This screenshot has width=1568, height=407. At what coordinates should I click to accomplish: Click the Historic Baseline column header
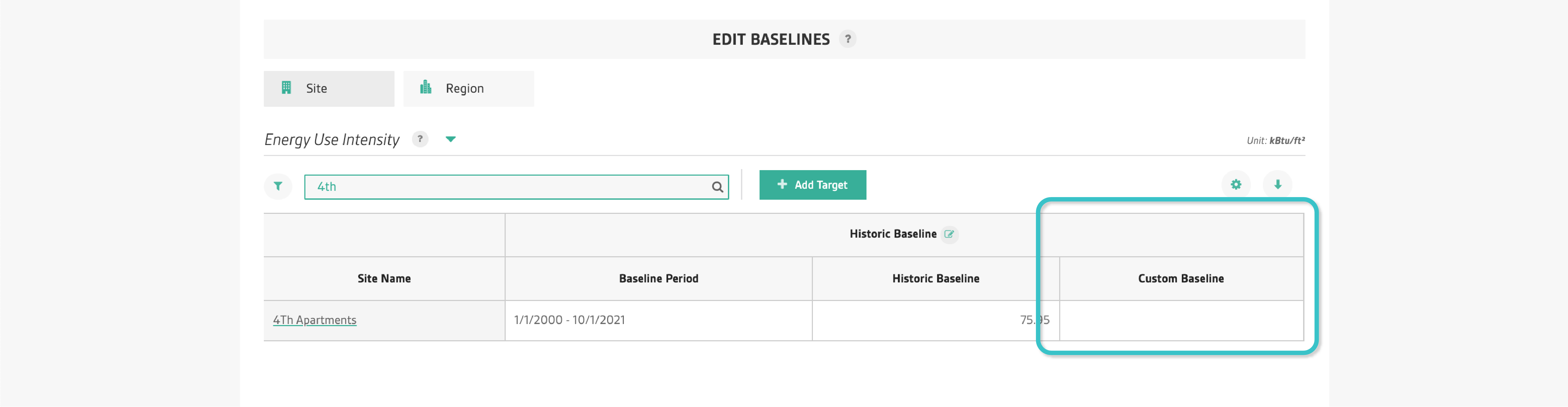pos(936,278)
